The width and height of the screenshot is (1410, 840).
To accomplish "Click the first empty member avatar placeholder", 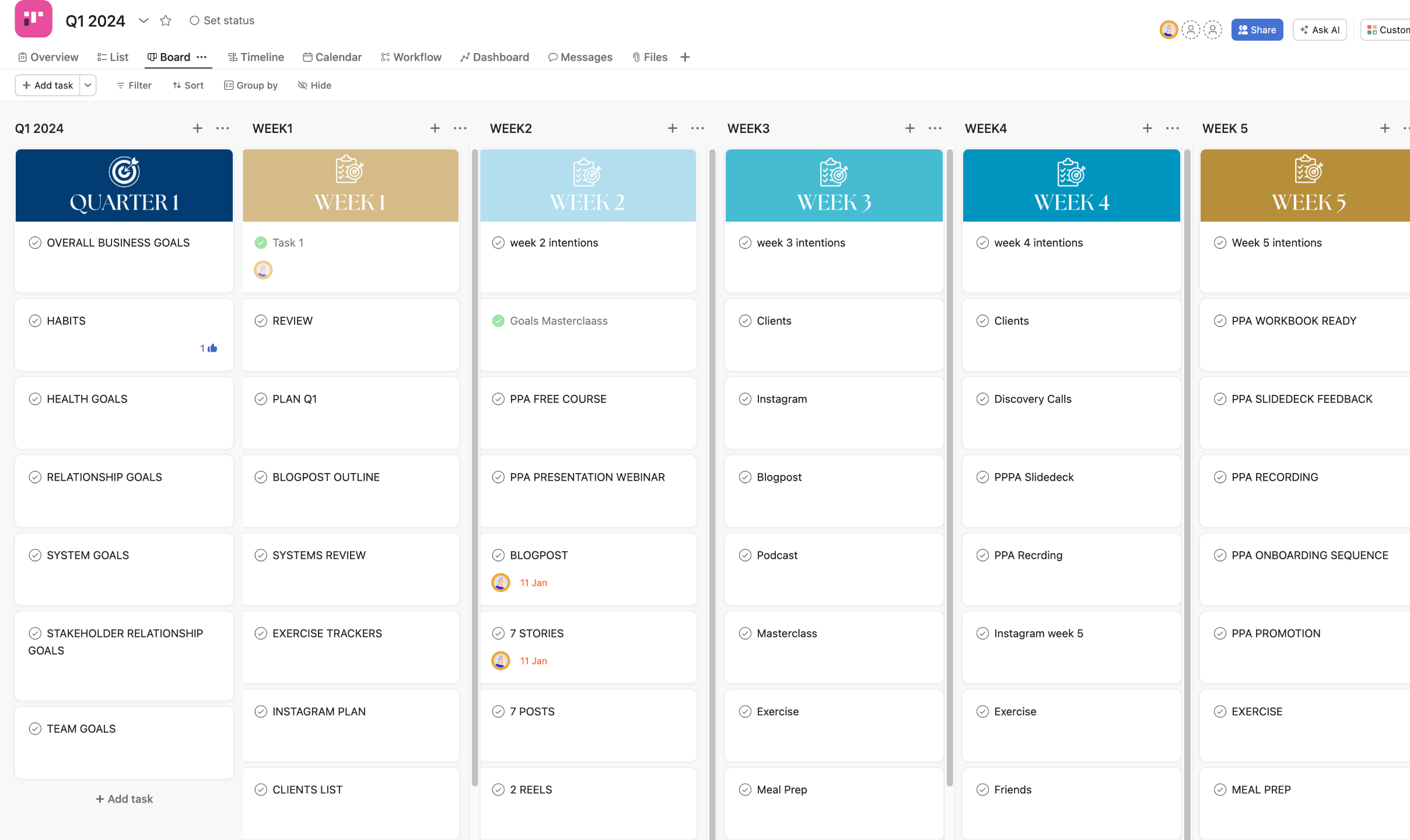I will (1191, 30).
